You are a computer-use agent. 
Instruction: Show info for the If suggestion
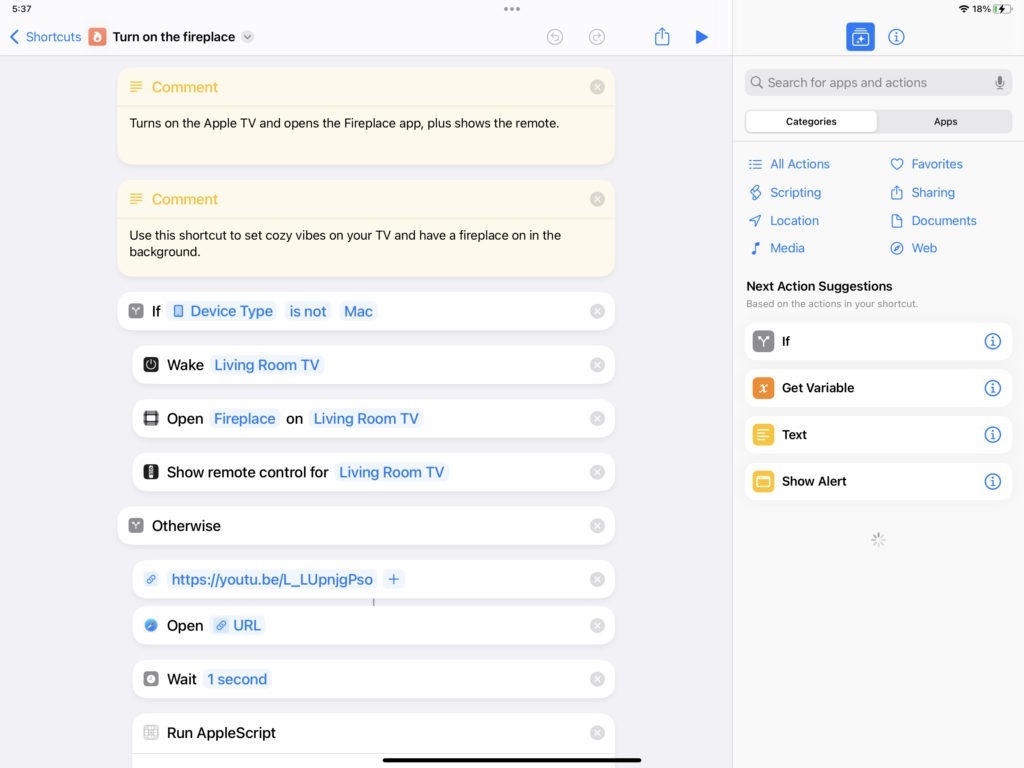click(x=992, y=342)
